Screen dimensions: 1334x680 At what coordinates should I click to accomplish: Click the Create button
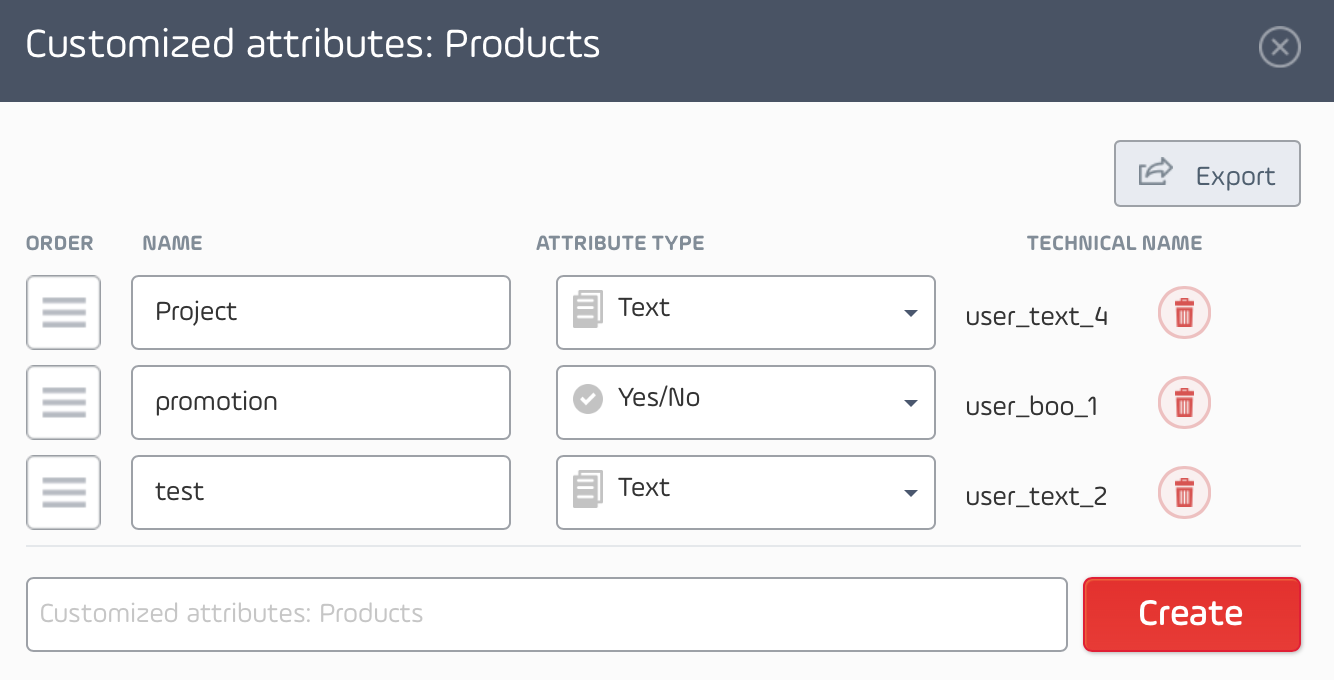pyautogui.click(x=1192, y=614)
